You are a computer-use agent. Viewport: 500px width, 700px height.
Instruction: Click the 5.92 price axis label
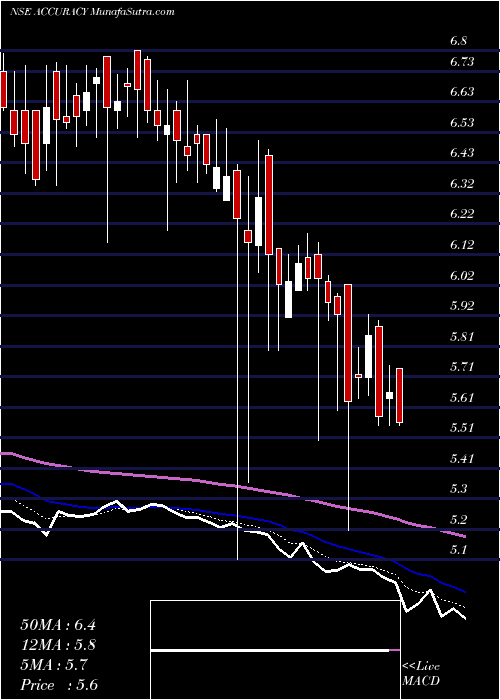[462, 305]
